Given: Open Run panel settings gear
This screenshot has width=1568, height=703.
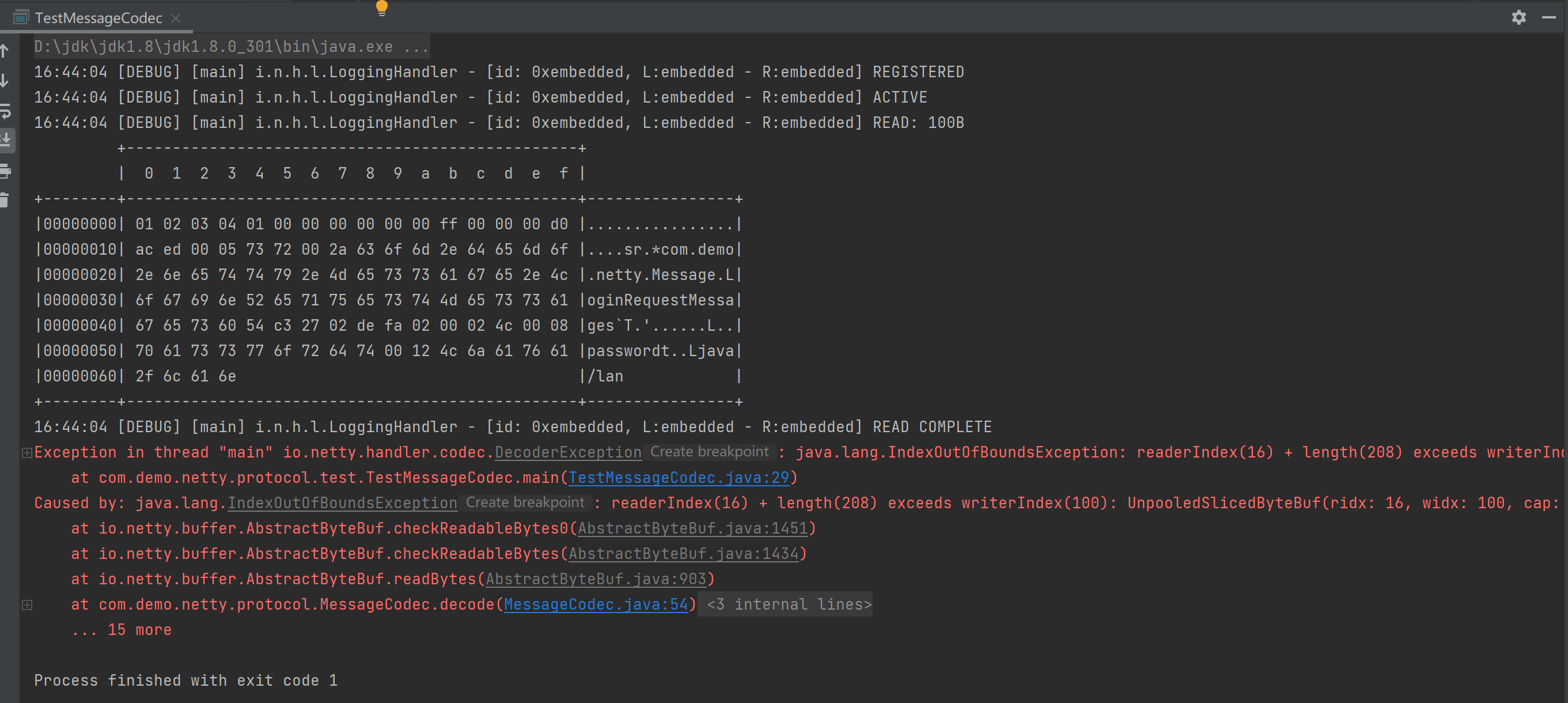Looking at the screenshot, I should pyautogui.click(x=1518, y=18).
